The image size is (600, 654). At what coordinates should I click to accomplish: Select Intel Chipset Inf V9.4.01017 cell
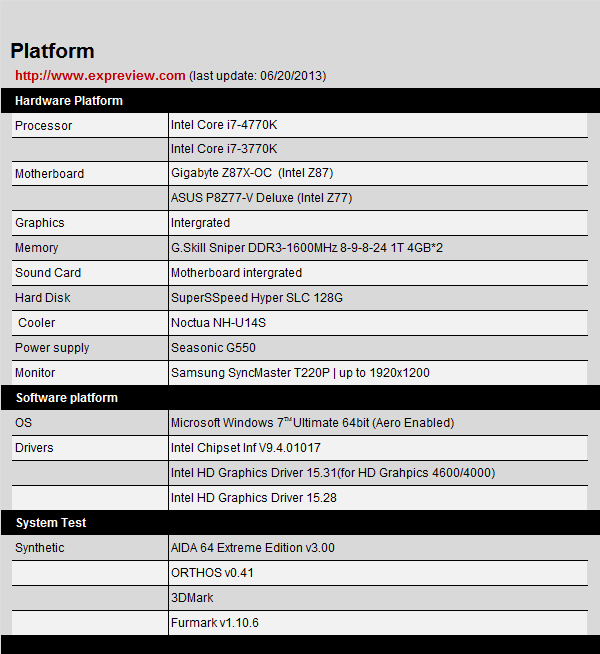[x=378, y=448]
